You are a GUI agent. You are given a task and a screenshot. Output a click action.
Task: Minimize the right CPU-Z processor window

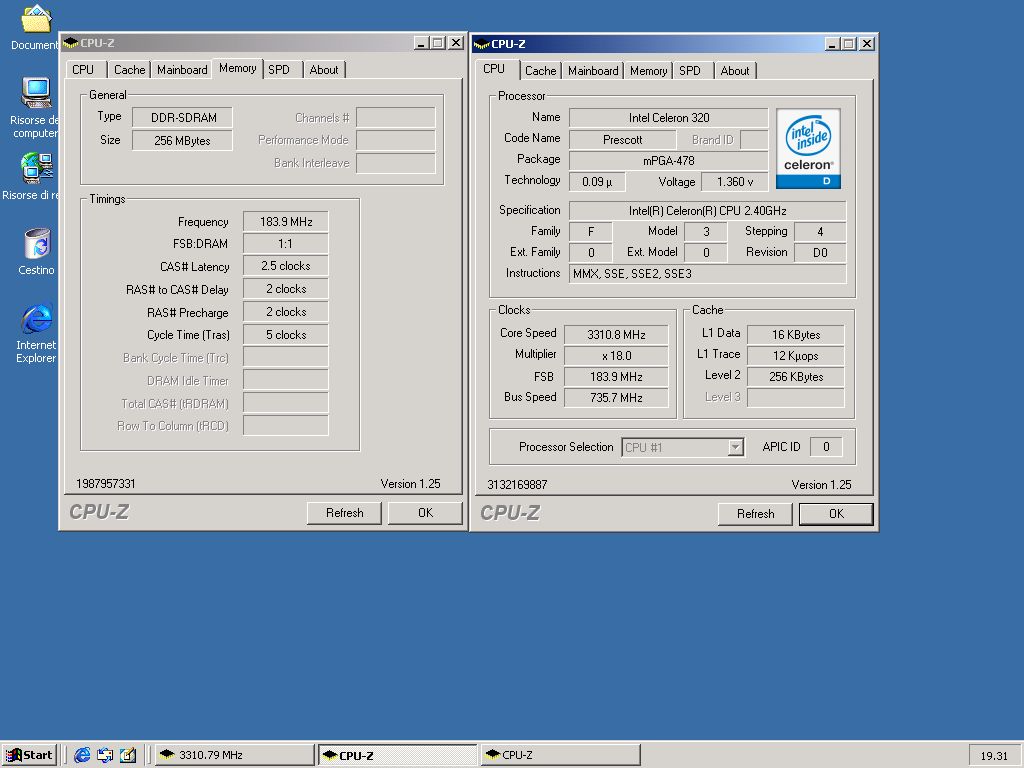point(832,44)
